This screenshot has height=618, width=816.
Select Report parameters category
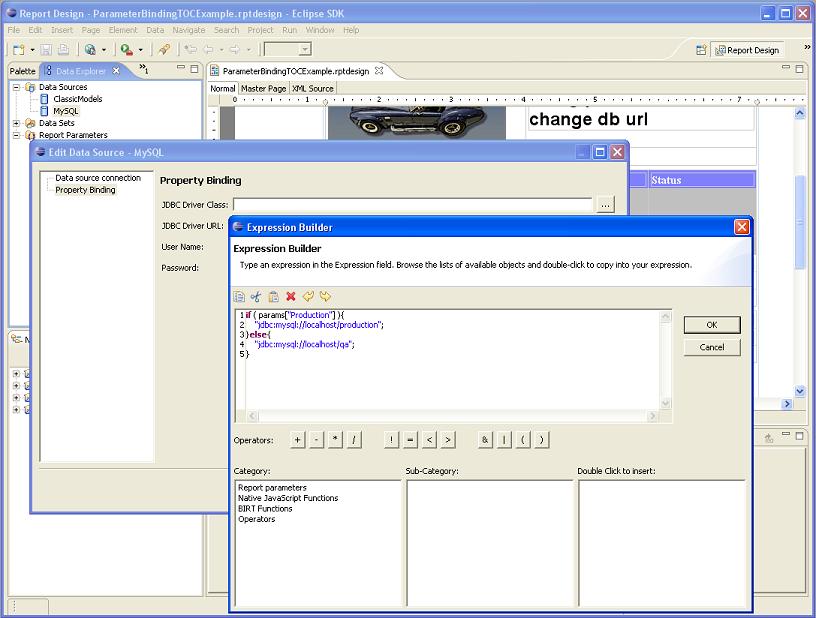(x=272, y=488)
